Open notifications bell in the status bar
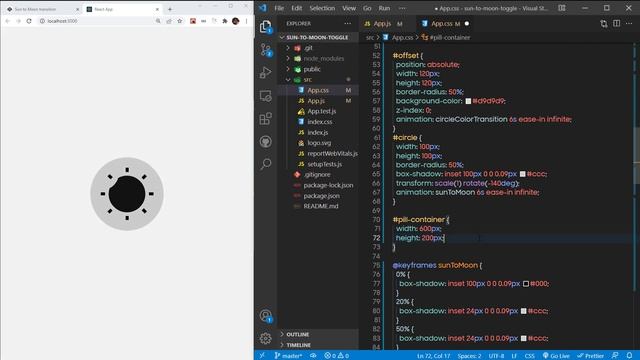The width and height of the screenshot is (640, 360). [x=629, y=356]
